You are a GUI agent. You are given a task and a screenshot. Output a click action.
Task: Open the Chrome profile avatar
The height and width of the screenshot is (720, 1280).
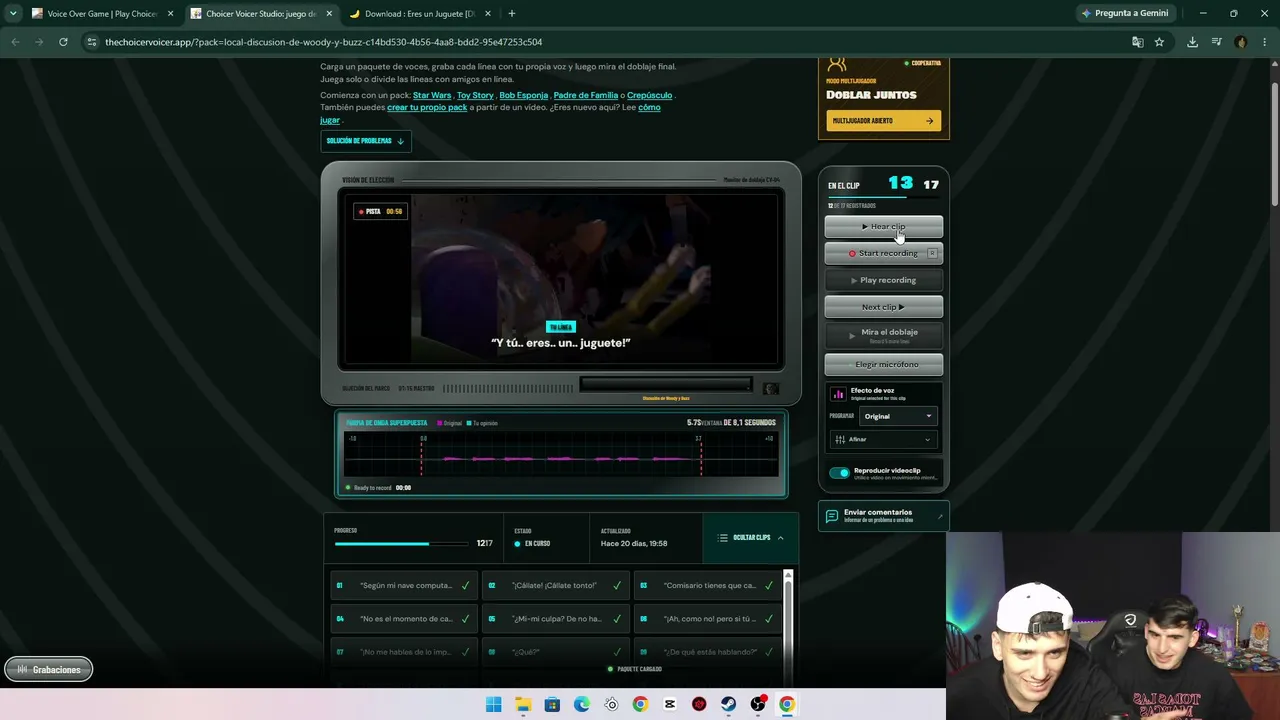pos(1241,42)
